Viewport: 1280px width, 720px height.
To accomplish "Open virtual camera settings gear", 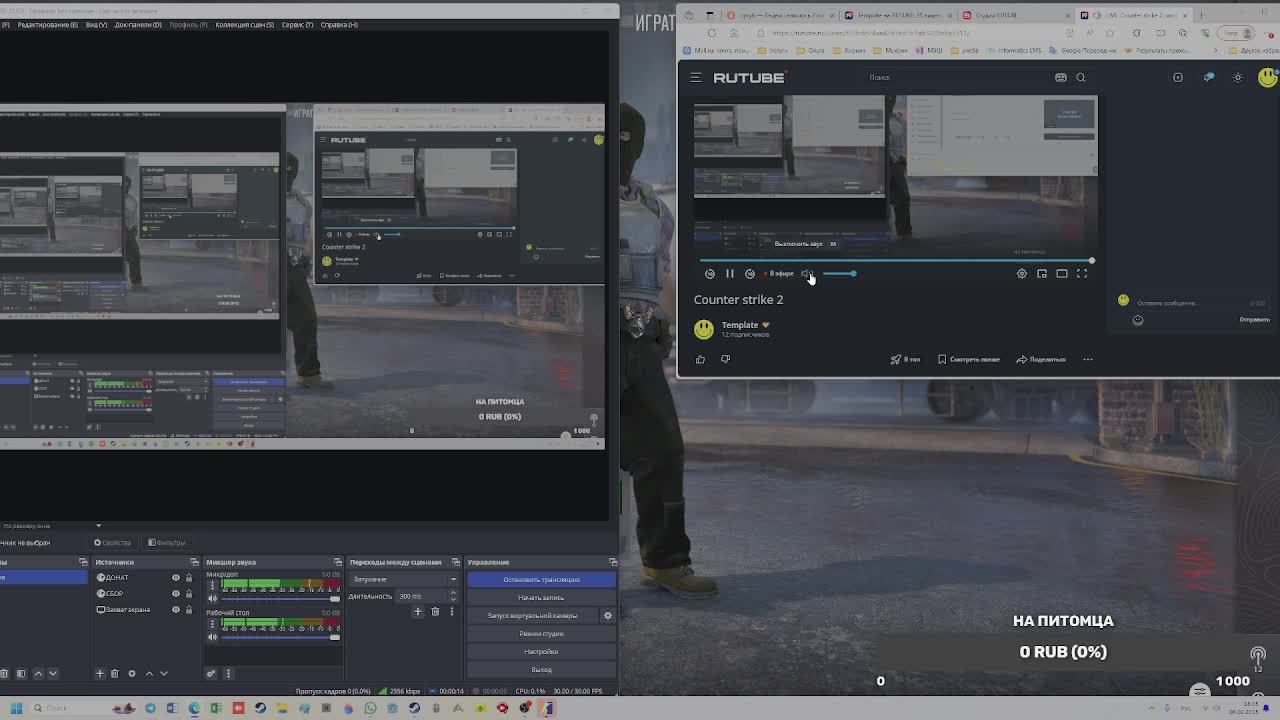I will pyautogui.click(x=607, y=616).
